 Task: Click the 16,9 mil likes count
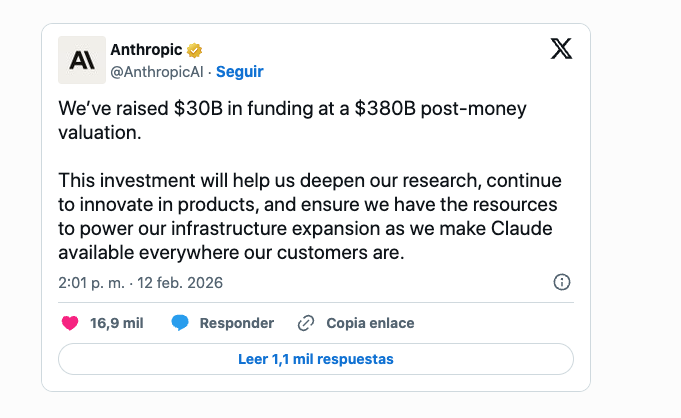pyautogui.click(x=114, y=323)
